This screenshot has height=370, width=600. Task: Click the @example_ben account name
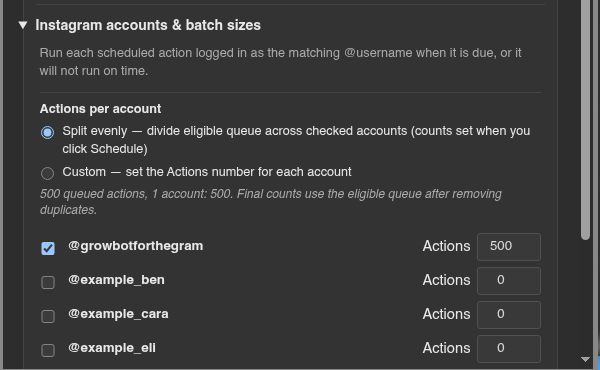pos(116,280)
